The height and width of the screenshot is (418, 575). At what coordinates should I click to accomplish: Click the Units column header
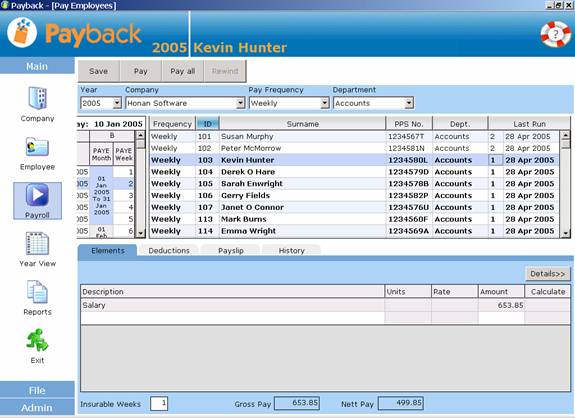coord(408,292)
